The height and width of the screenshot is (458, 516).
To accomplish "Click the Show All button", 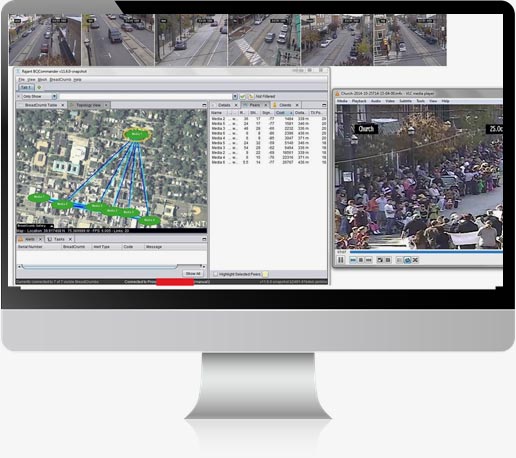I will click(193, 273).
